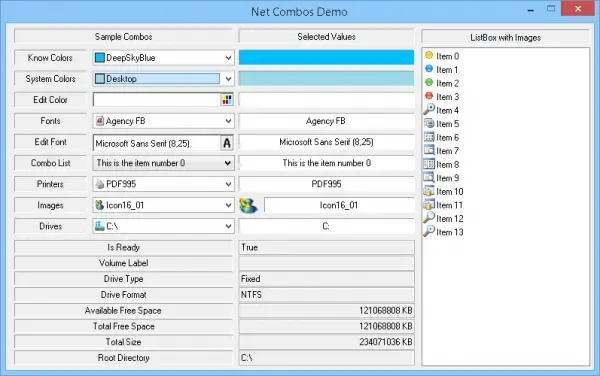The height and width of the screenshot is (376, 600).
Task: Click the Available Free Space value 121068808 KB
Action: coord(326,310)
